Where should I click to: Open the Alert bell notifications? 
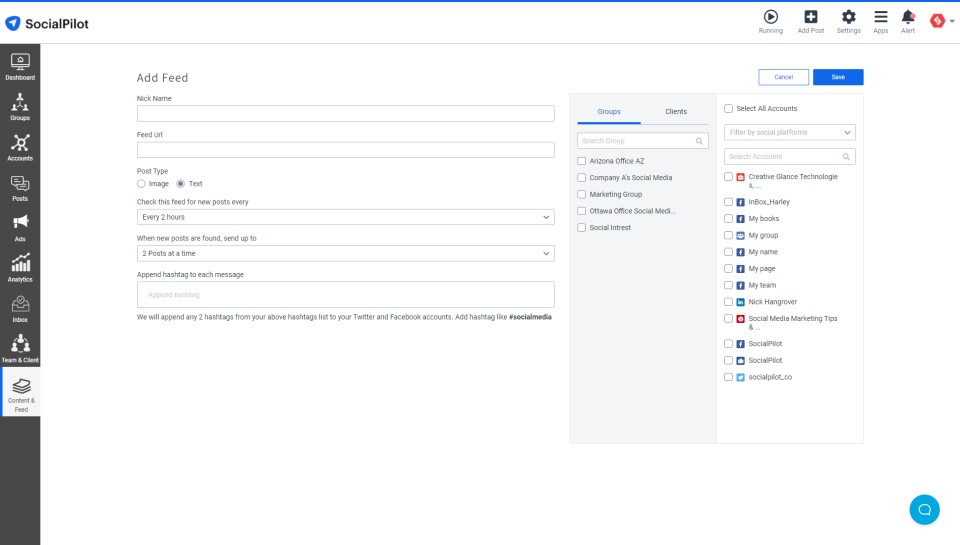(x=908, y=17)
